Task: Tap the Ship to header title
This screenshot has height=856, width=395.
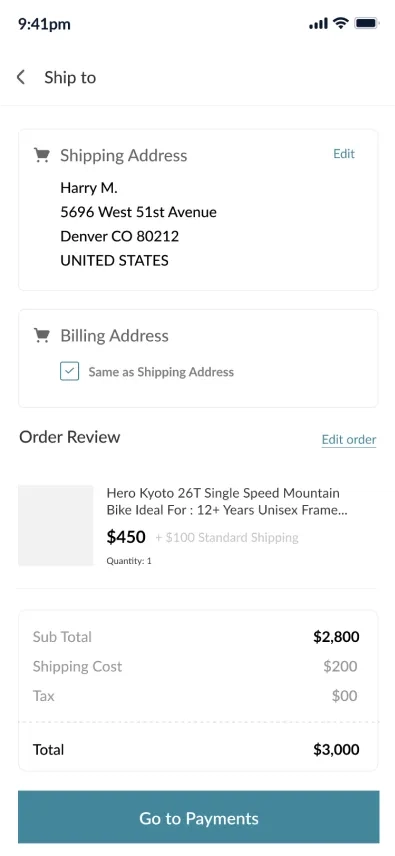Action: coord(70,78)
